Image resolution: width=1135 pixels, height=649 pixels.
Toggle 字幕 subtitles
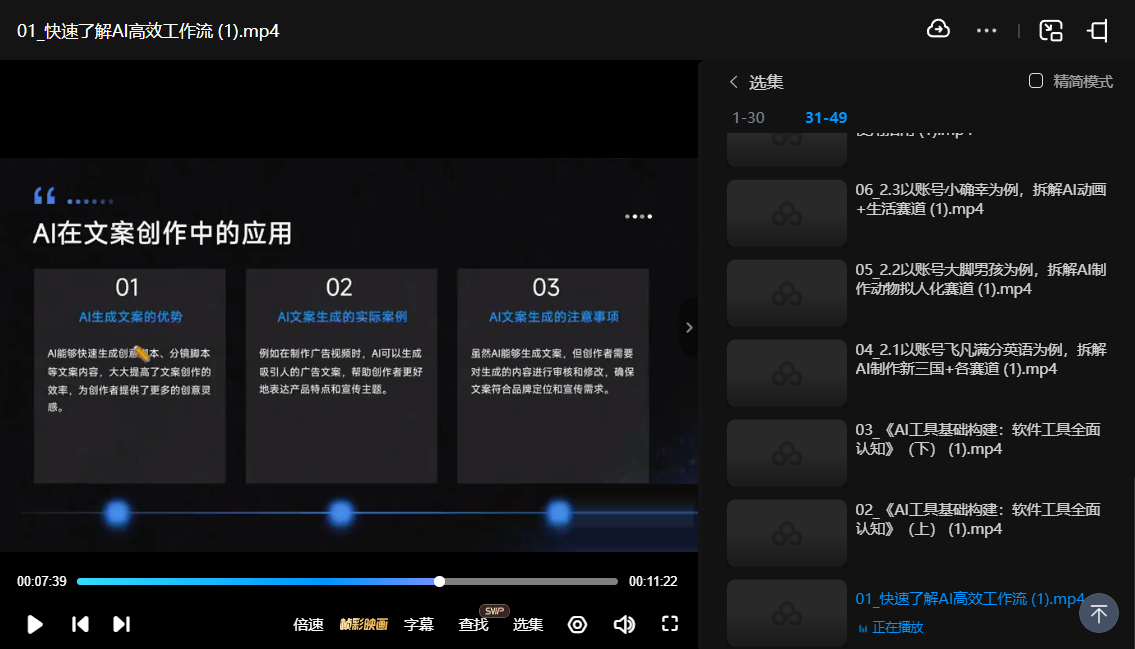coord(418,624)
